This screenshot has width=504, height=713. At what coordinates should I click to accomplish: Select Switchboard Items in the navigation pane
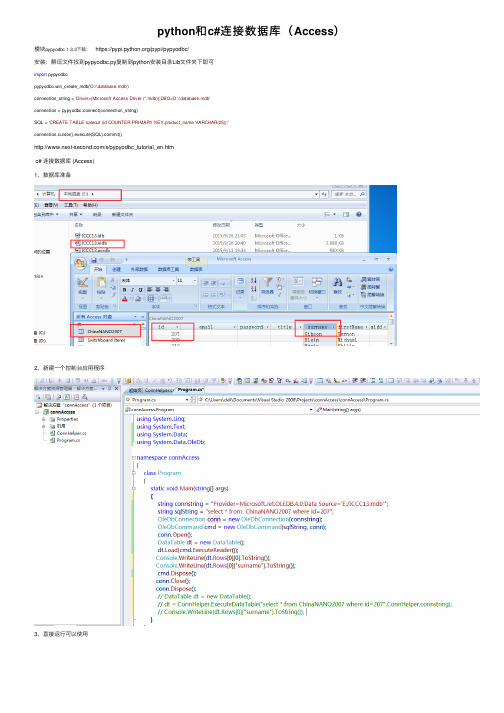(106, 340)
